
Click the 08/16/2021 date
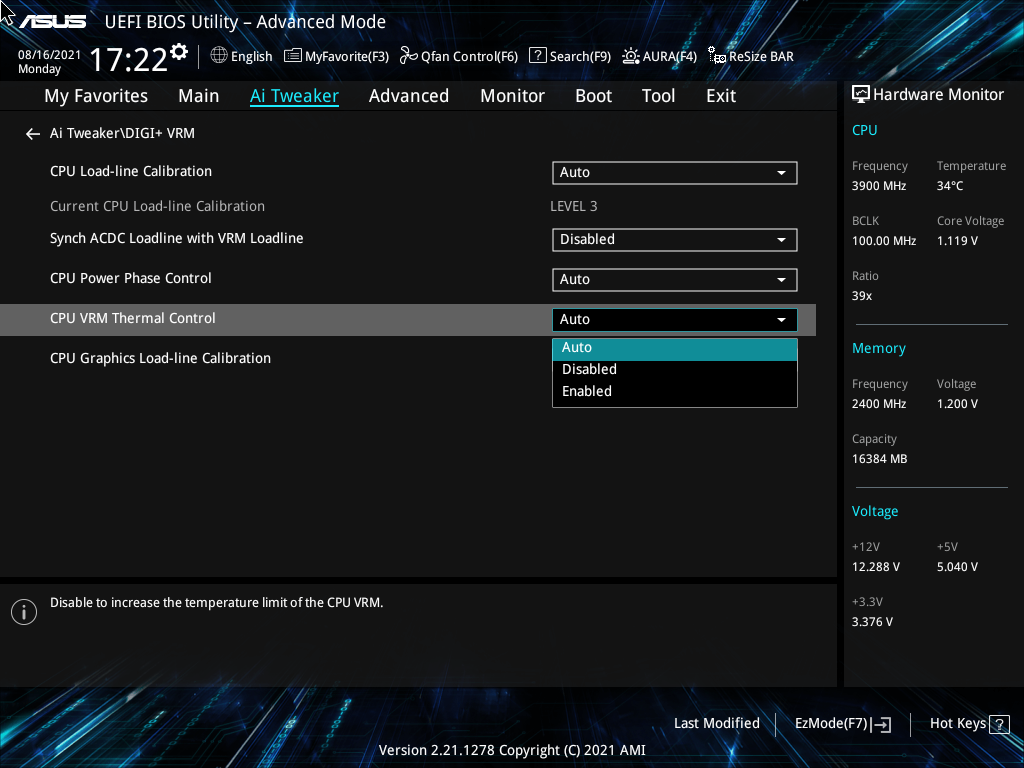pos(49,55)
